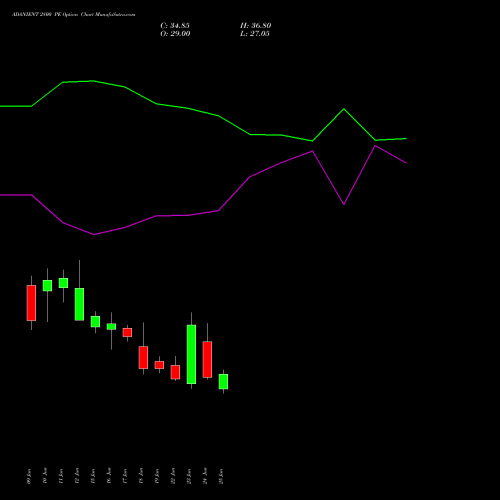Select the red candle above date 18
Screen dimensions: 500x500
pyautogui.click(x=143, y=357)
